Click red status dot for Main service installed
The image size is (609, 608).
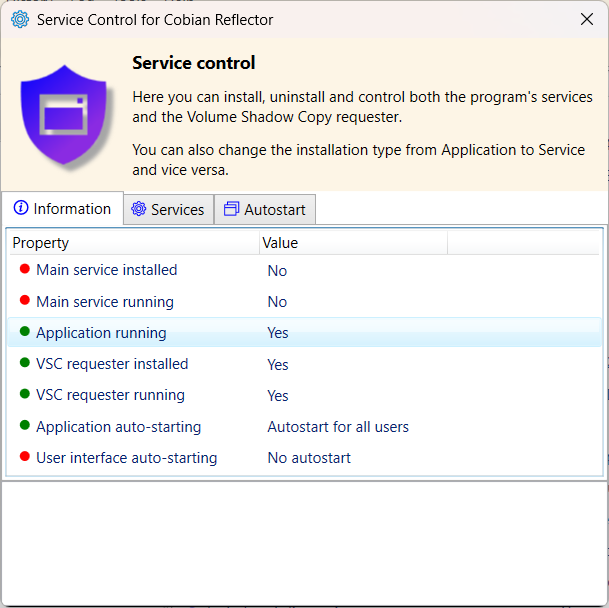(25, 270)
